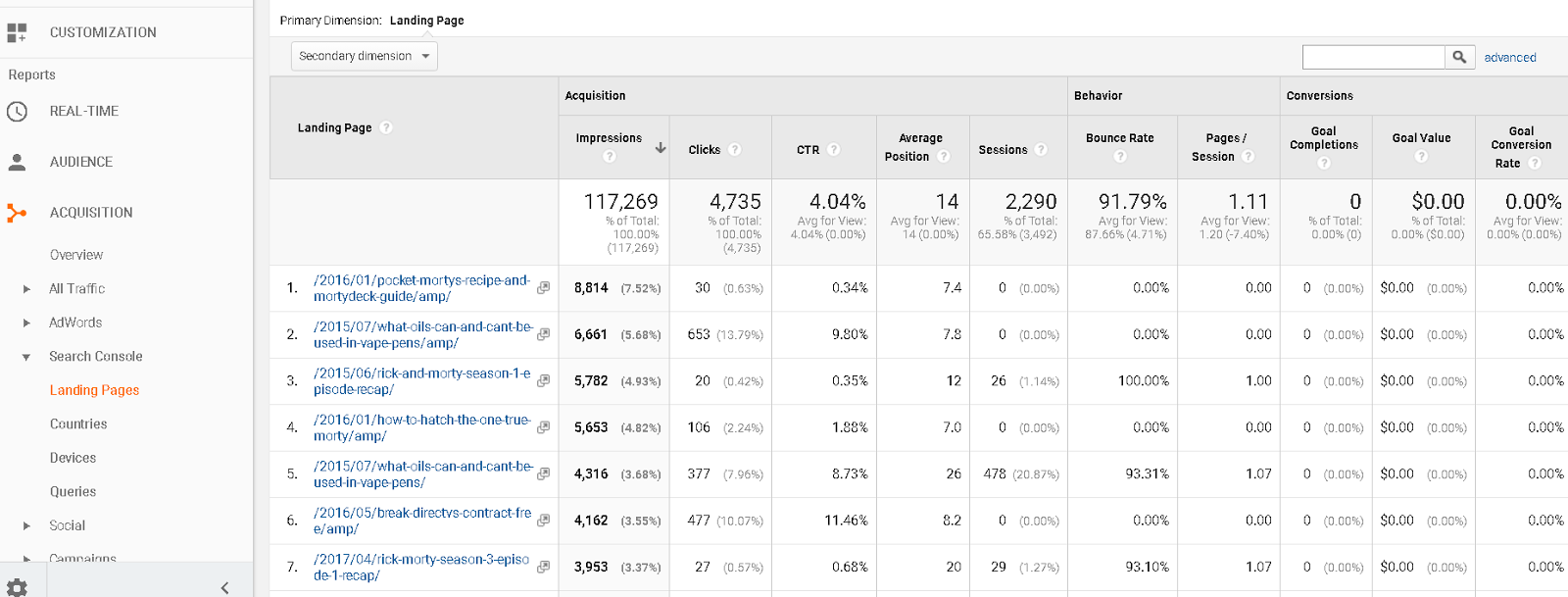Image resolution: width=1568 pixels, height=597 pixels.
Task: Collapse Search Console menu section
Action: pos(26,357)
